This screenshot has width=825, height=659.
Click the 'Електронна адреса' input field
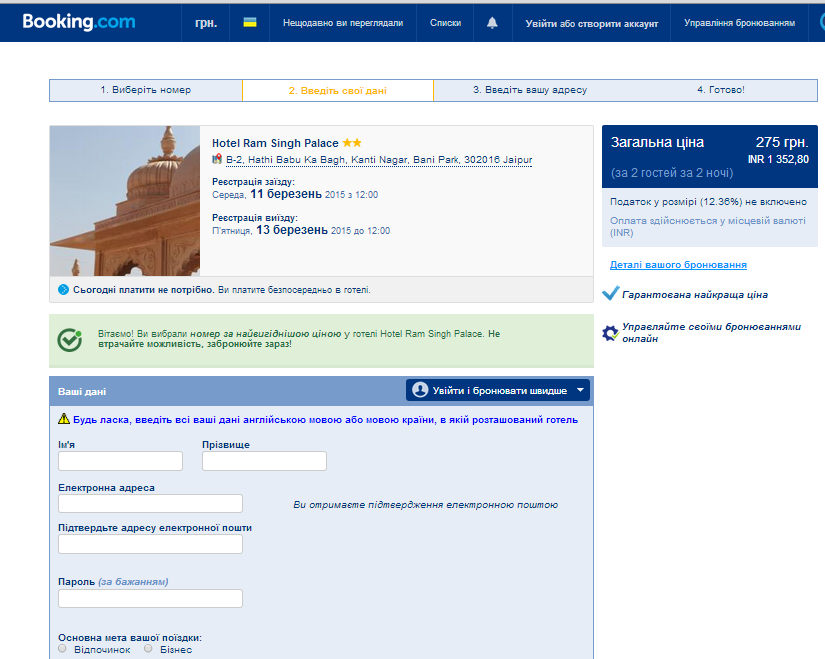point(150,504)
